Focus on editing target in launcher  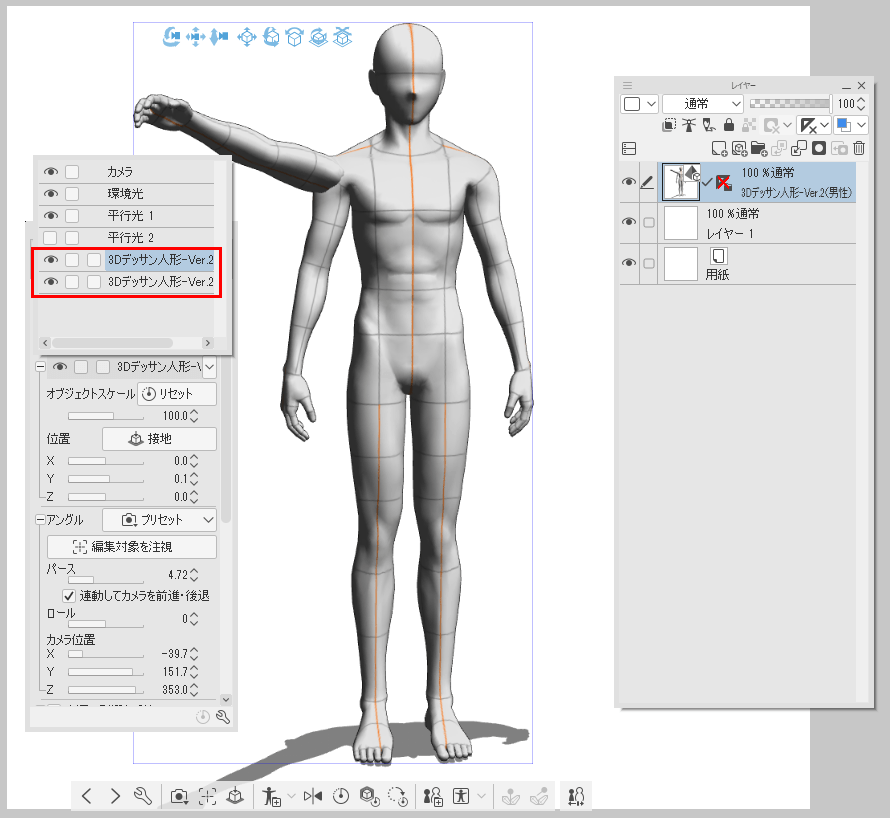coord(208,796)
